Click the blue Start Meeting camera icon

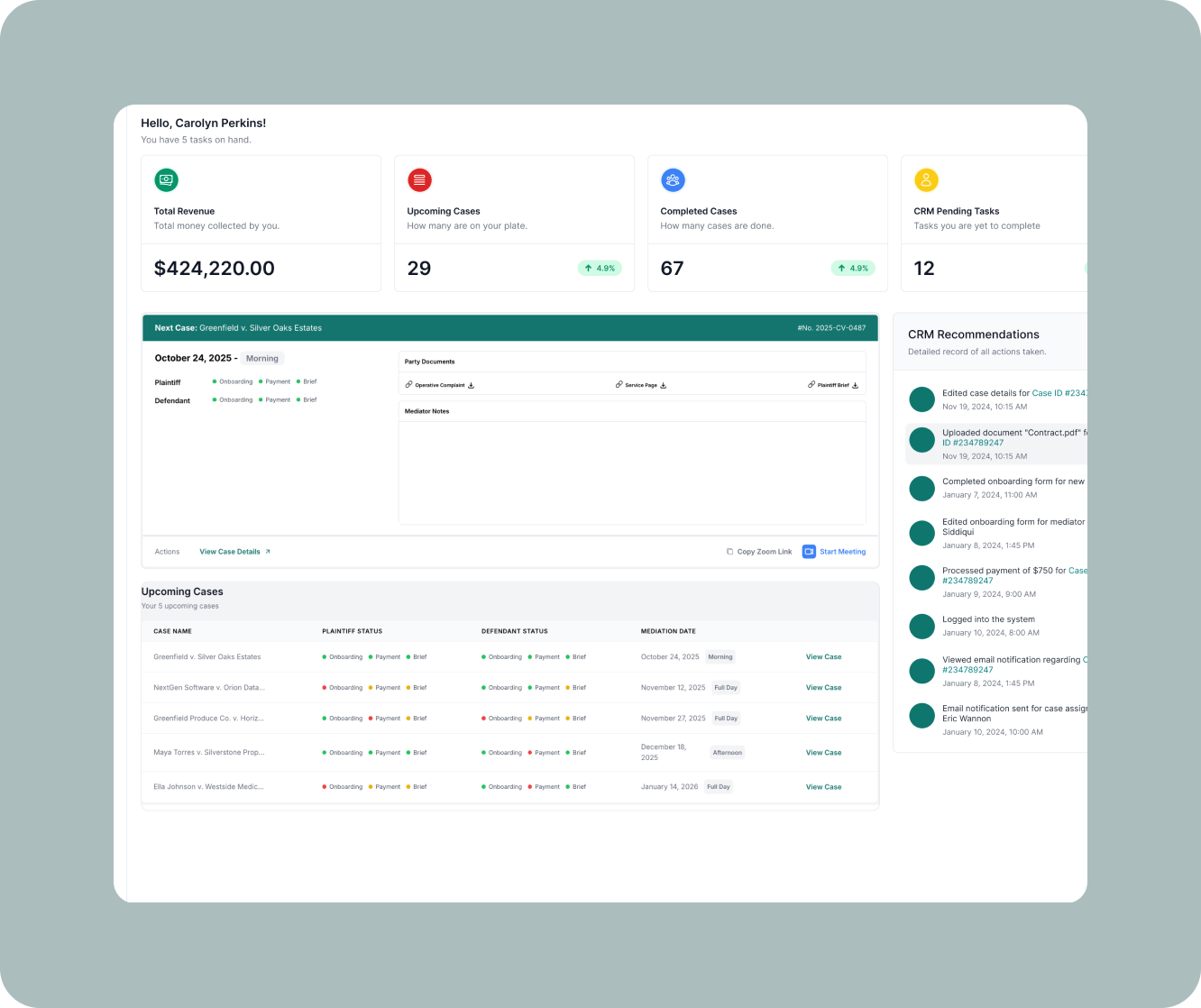(x=809, y=552)
